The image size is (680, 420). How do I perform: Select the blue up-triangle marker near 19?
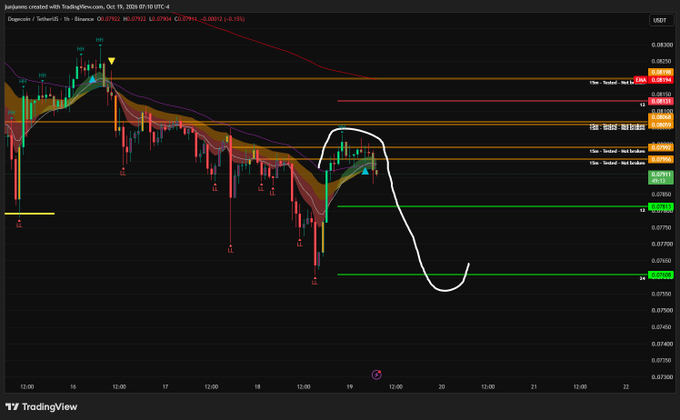[365, 171]
